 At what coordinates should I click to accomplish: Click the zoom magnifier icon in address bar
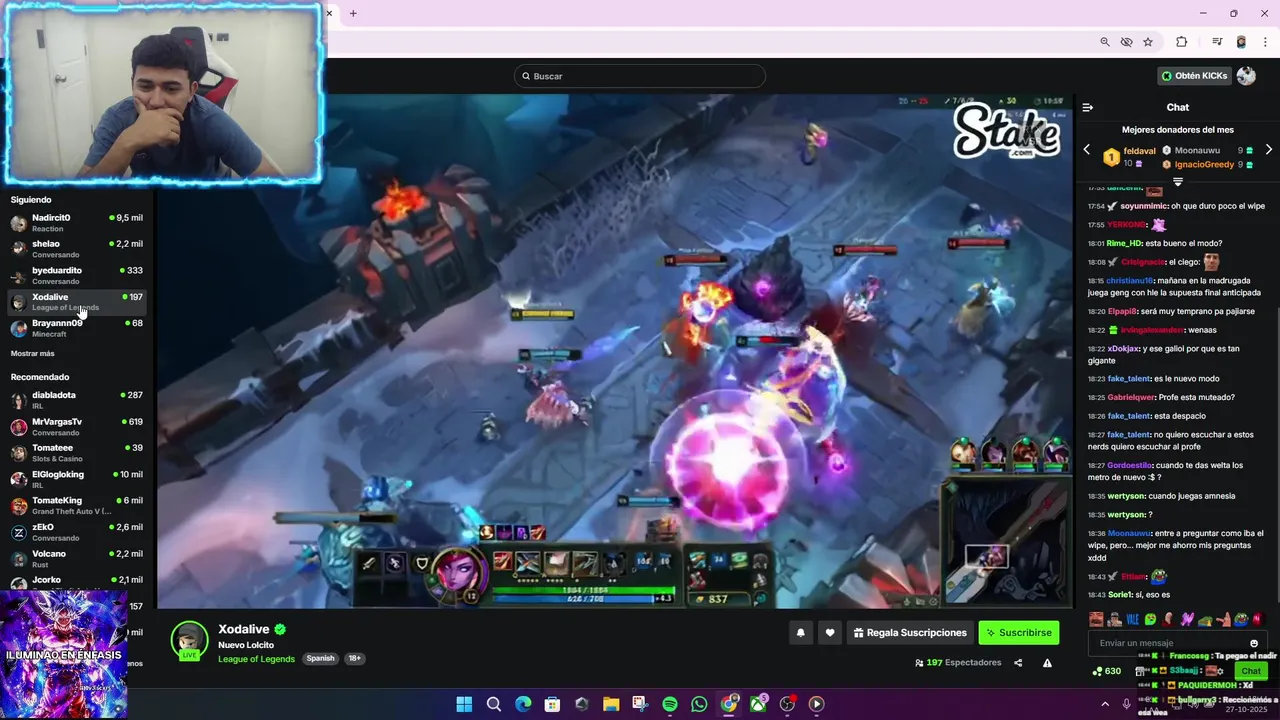click(x=1105, y=42)
